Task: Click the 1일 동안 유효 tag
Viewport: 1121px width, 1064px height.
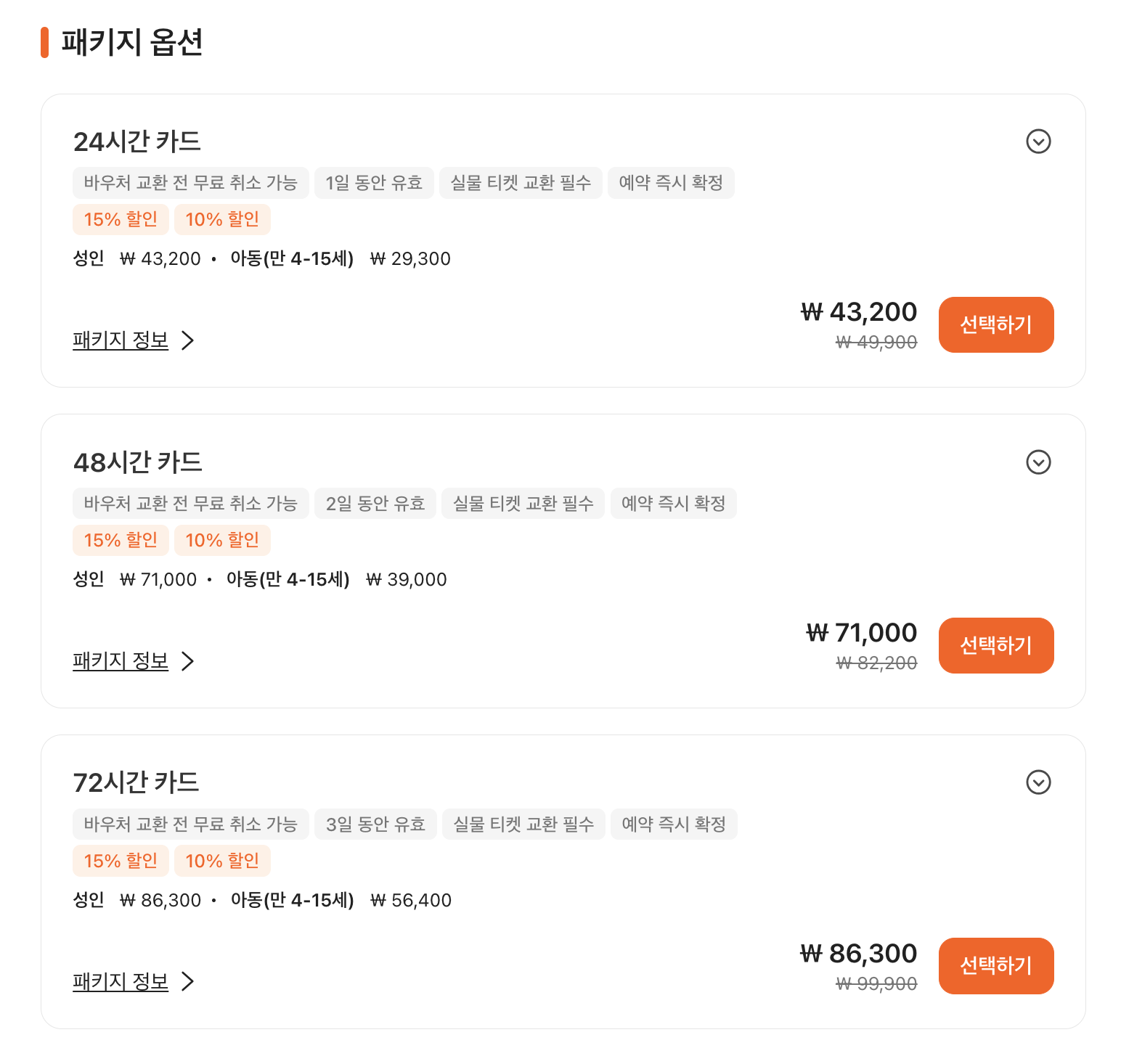Action: 374,183
